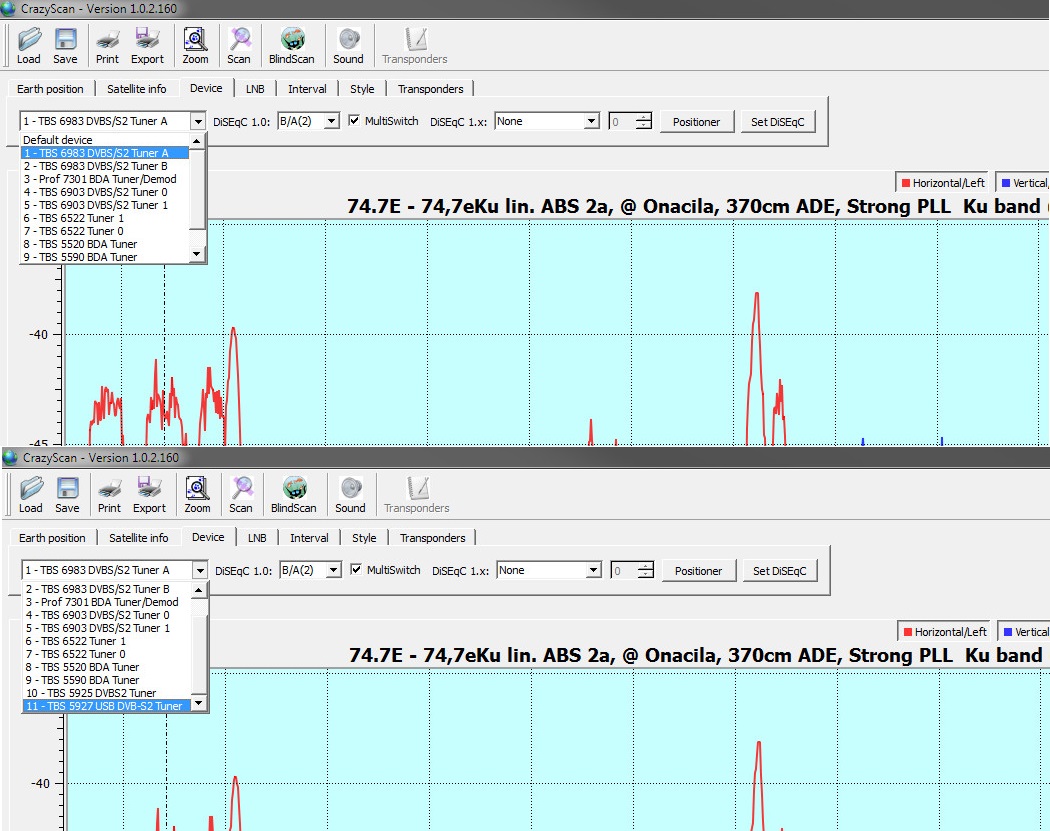Click Horizontal/Left legend in bottom chart
1050x831 pixels.
point(945,632)
